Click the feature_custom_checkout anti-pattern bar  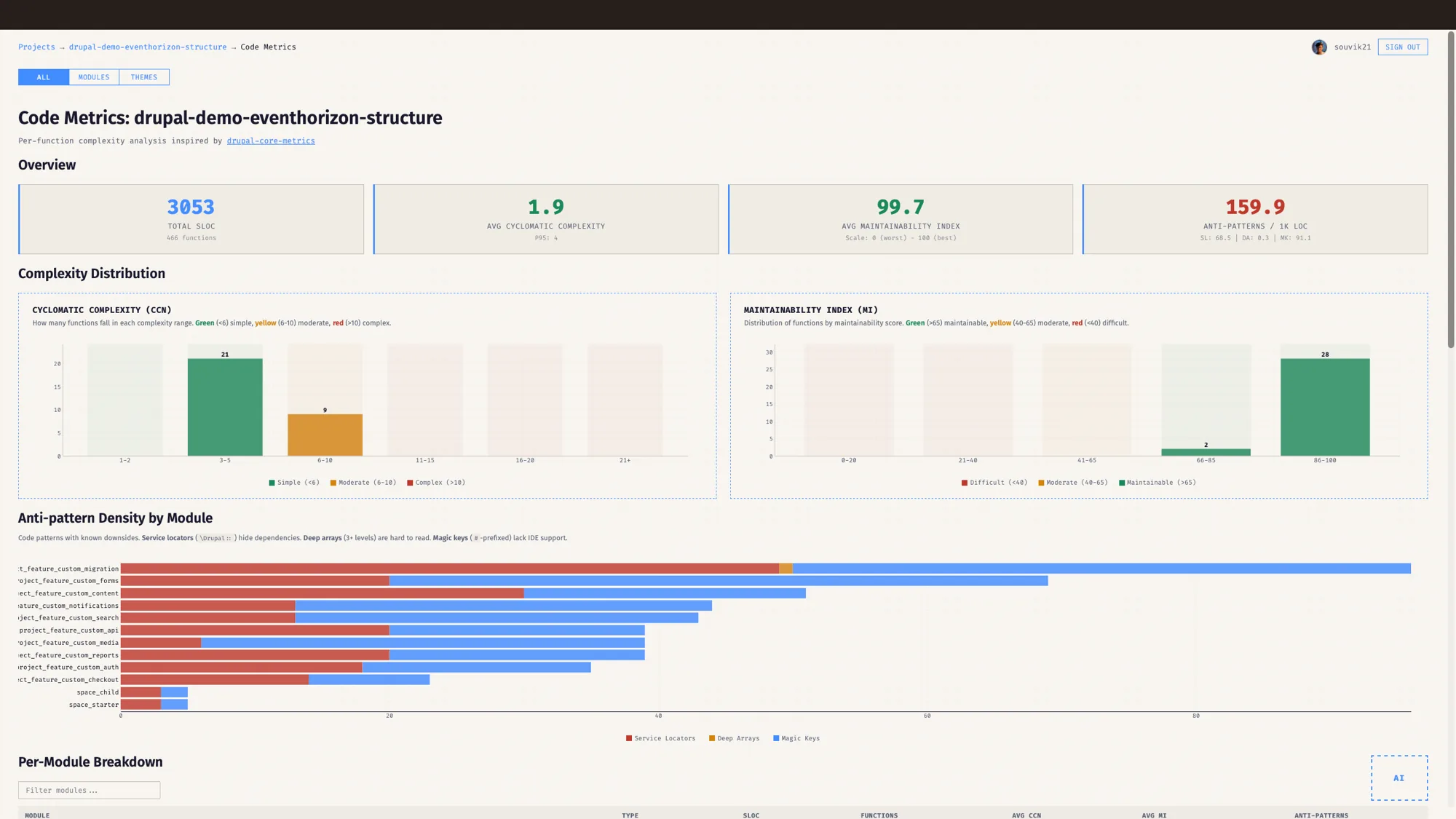coord(275,680)
